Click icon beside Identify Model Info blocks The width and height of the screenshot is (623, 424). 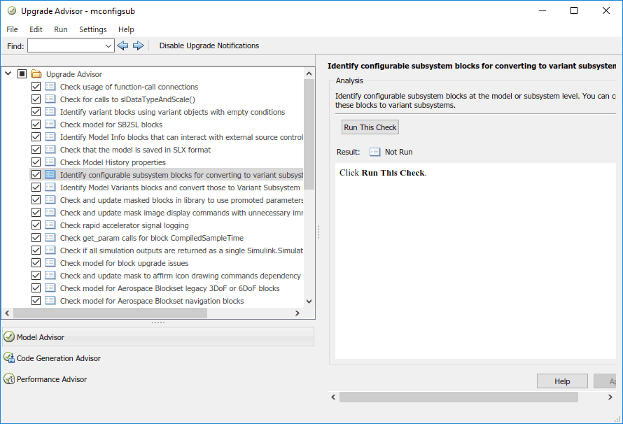50,137
